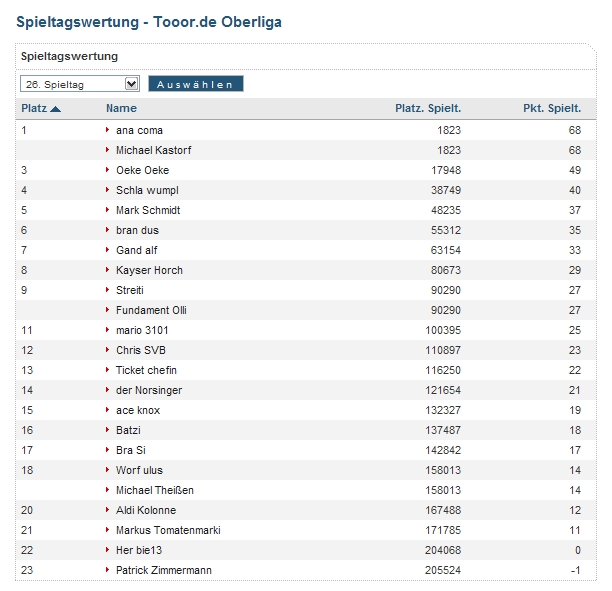Screen dimensions: 612x591
Task: Select the Fundament Olli name link
Action: [151, 310]
